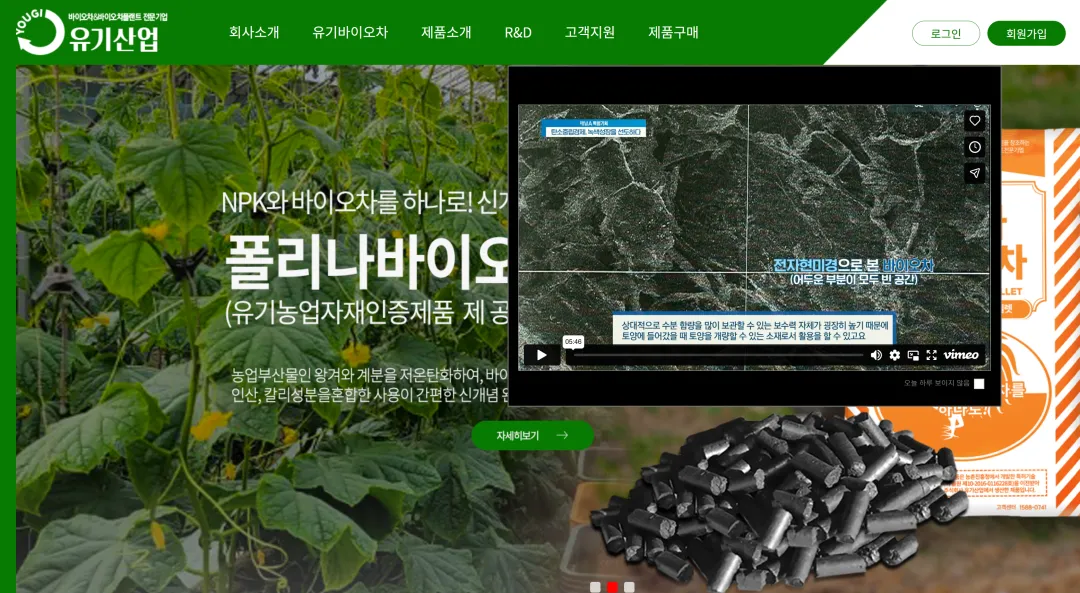Add video to Watch Later clock icon

[x=975, y=147]
